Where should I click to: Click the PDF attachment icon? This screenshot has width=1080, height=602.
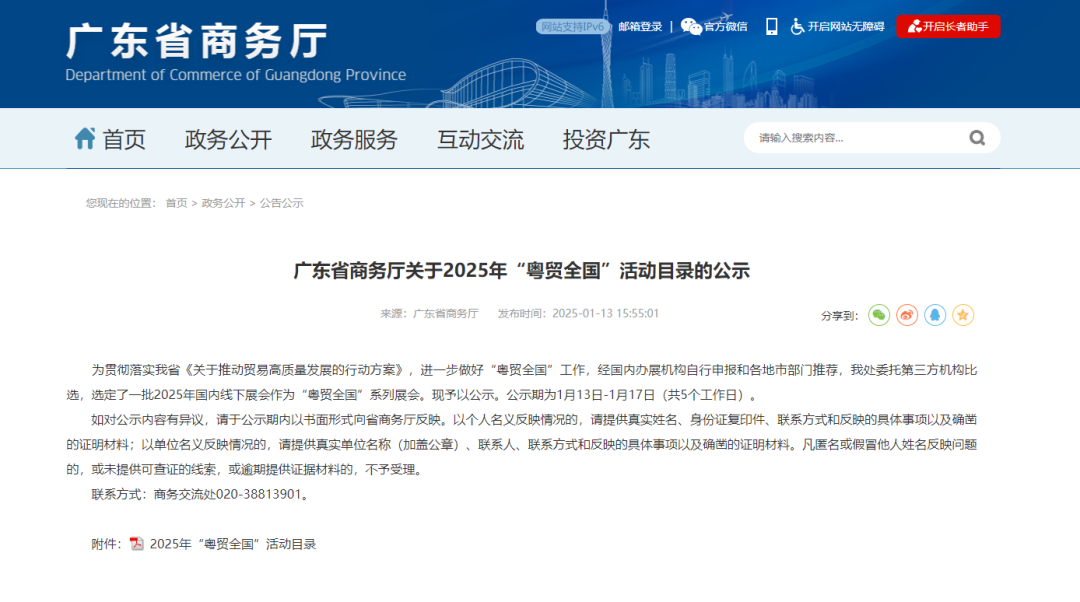137,544
